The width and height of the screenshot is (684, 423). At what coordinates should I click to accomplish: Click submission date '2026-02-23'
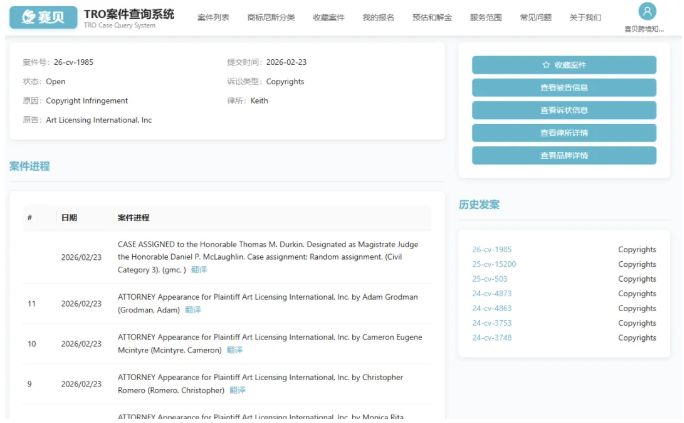(286, 62)
